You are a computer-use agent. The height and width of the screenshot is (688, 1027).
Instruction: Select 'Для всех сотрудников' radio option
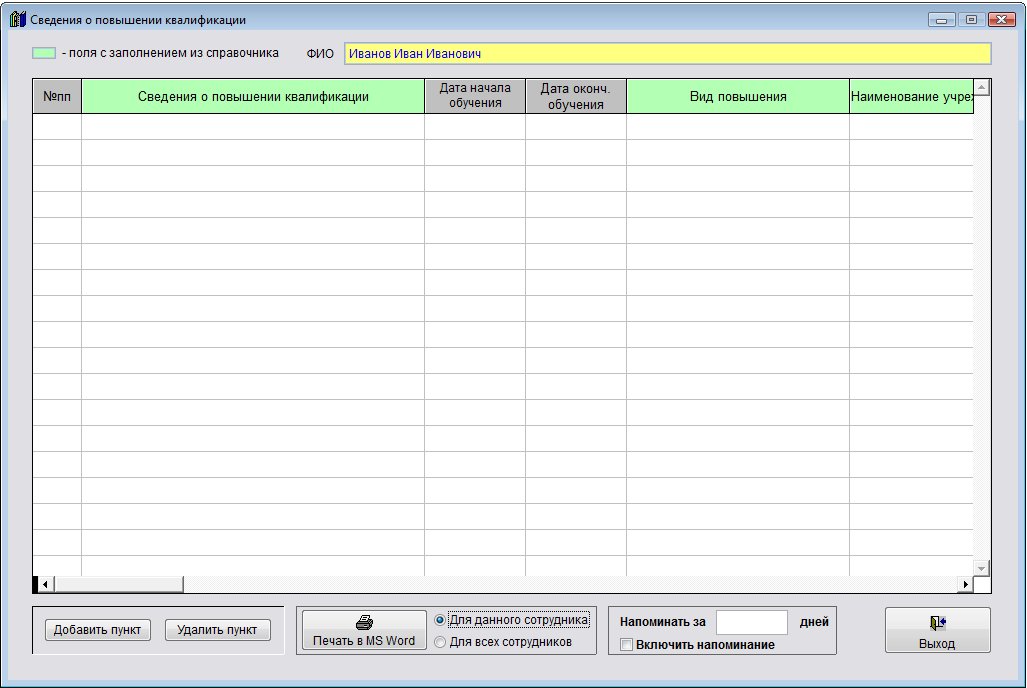(x=440, y=642)
